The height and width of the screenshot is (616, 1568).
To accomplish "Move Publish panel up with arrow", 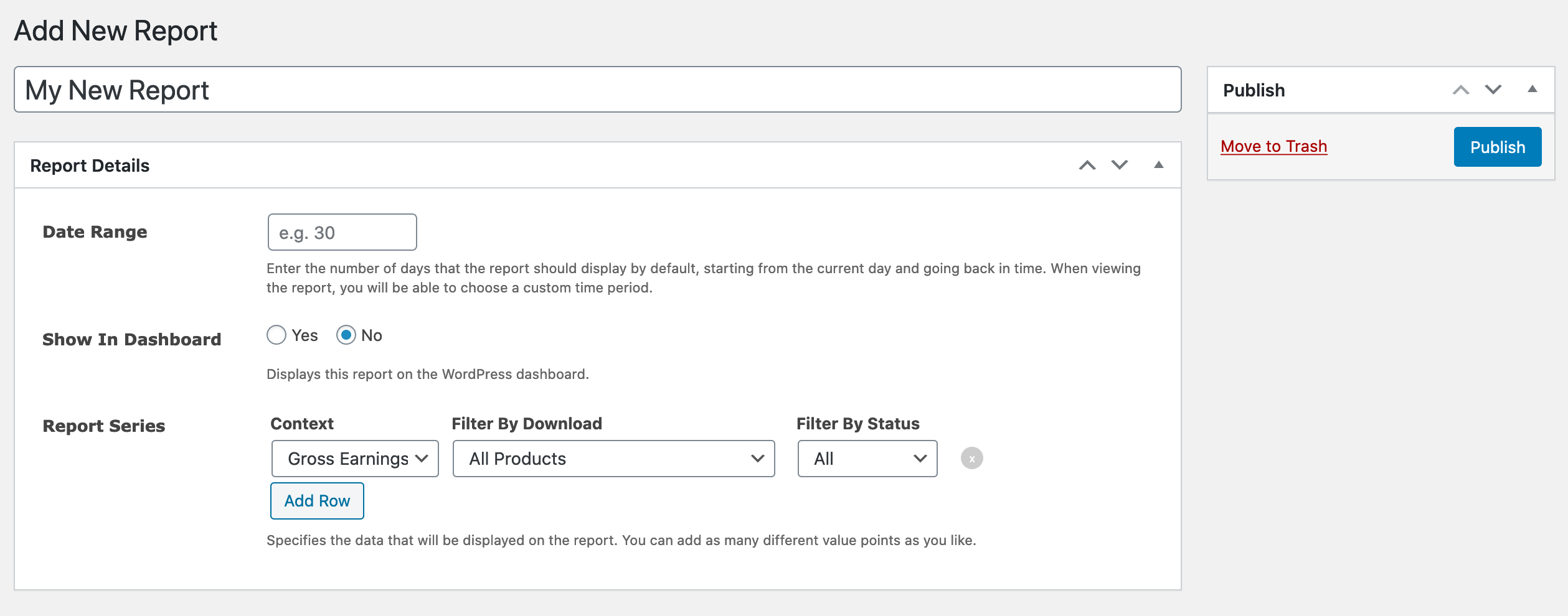I will 1460,90.
